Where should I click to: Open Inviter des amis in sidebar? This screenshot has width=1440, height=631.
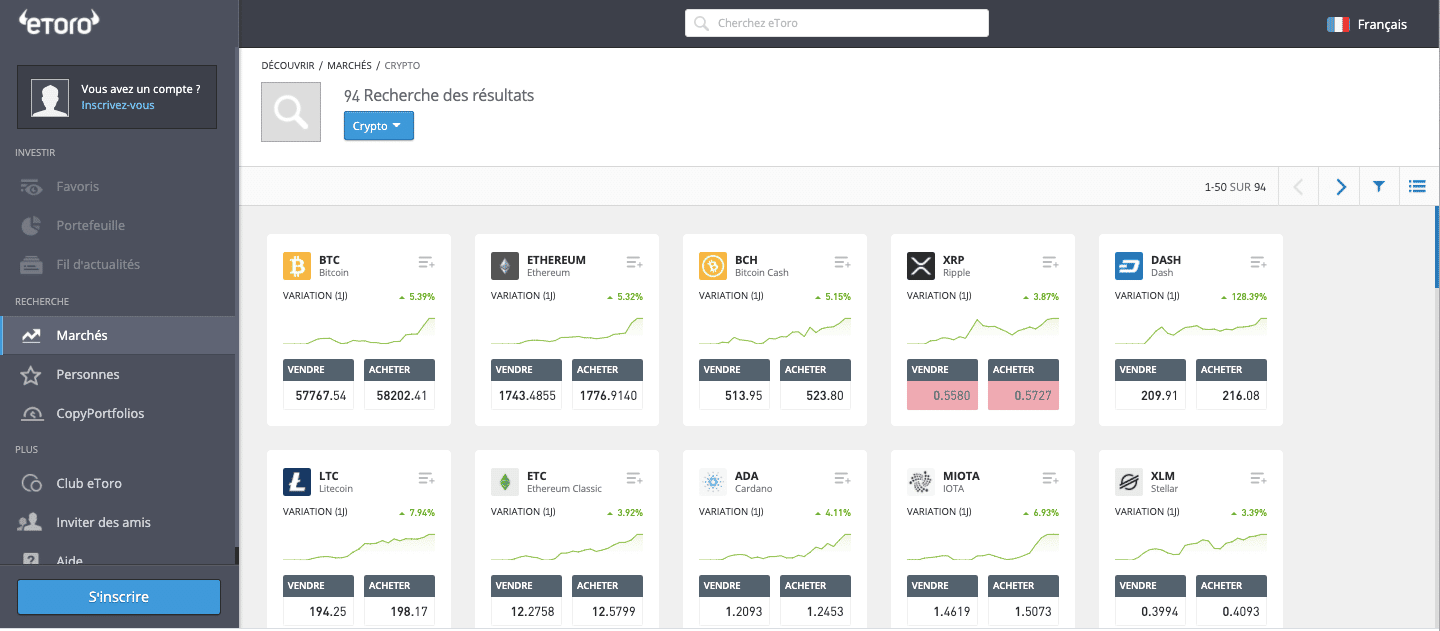[x=118, y=523]
